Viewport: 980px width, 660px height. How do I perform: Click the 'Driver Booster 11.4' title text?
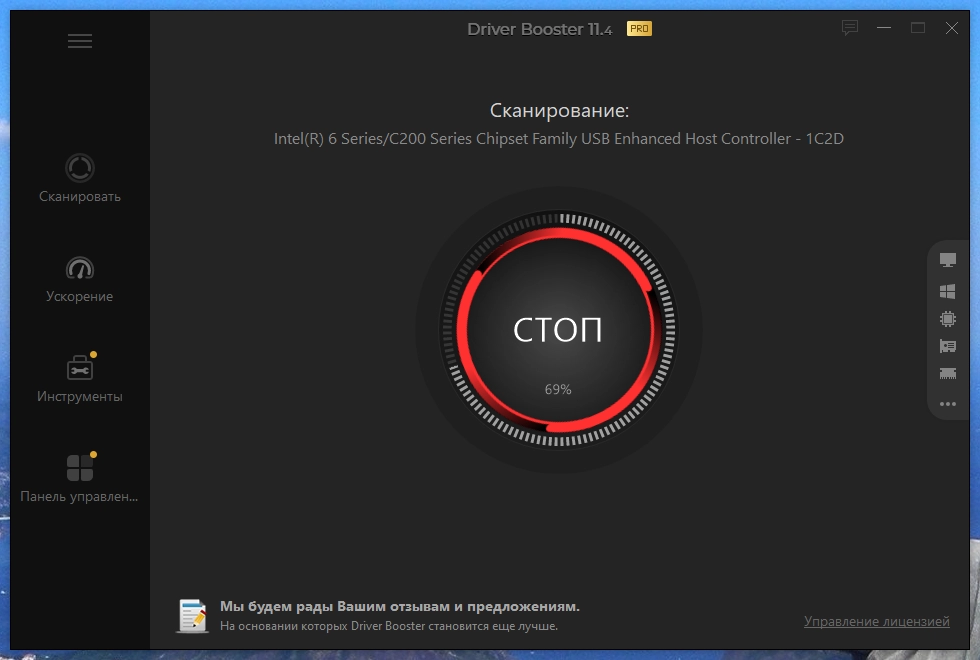coord(539,29)
